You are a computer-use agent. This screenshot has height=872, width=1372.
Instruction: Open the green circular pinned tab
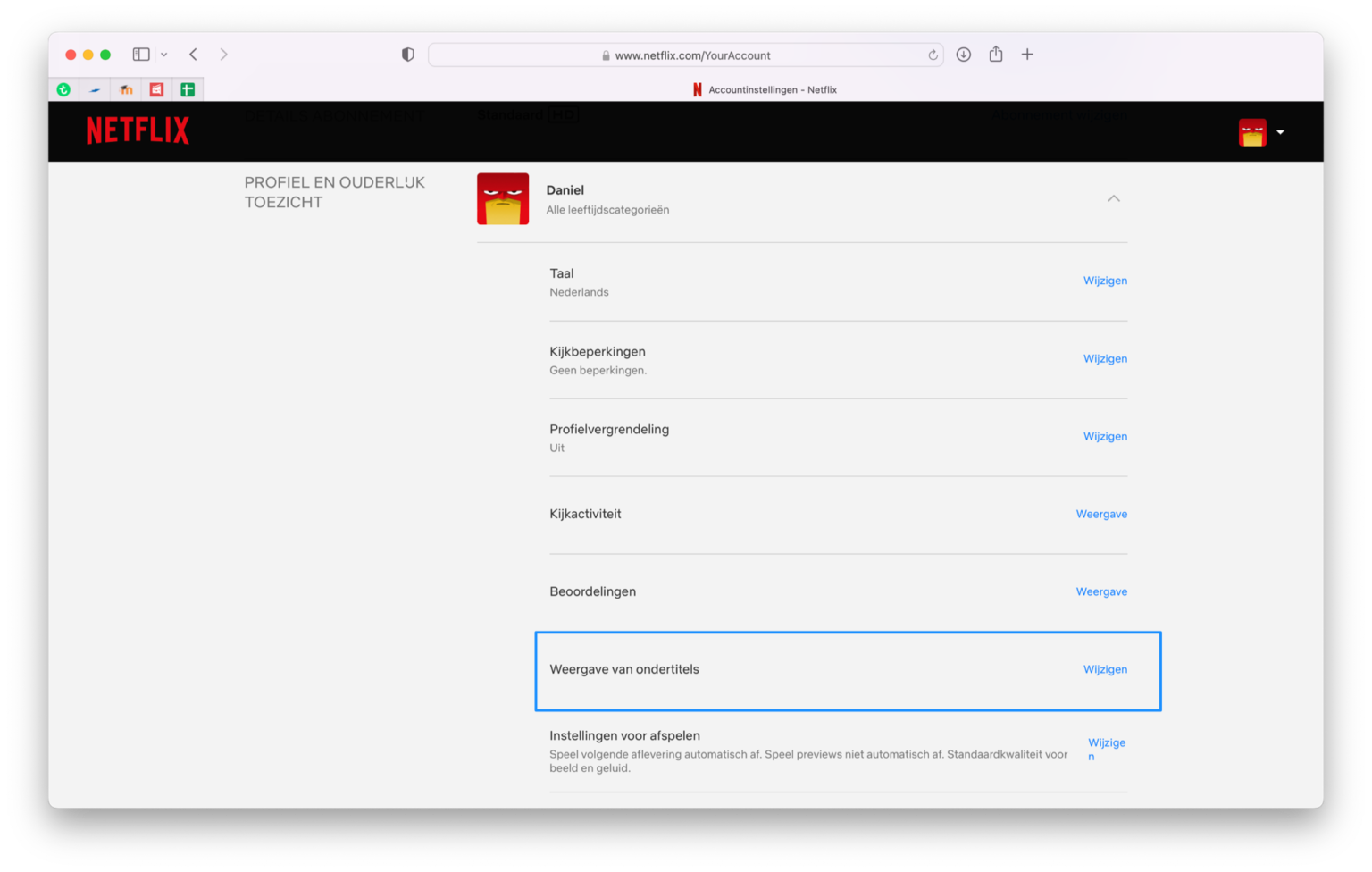click(63, 89)
